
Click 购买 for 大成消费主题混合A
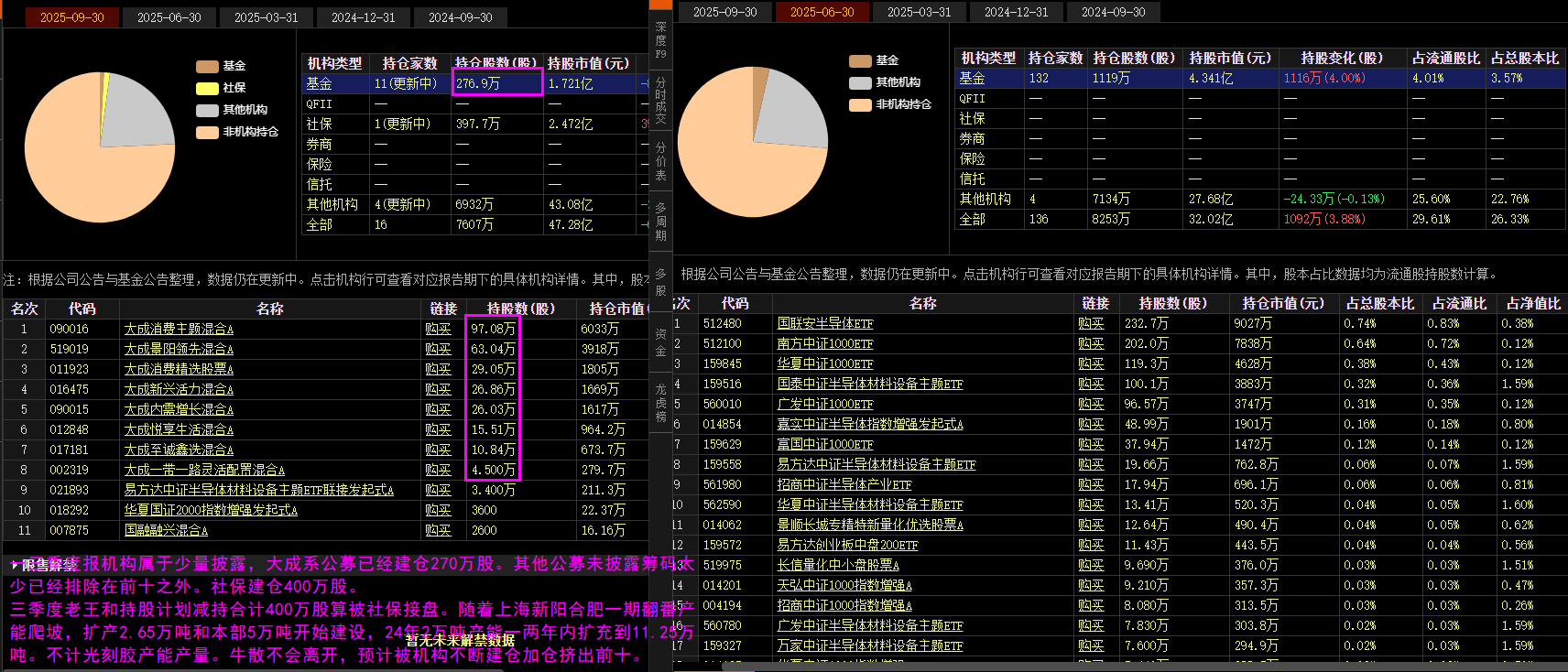pyautogui.click(x=438, y=329)
